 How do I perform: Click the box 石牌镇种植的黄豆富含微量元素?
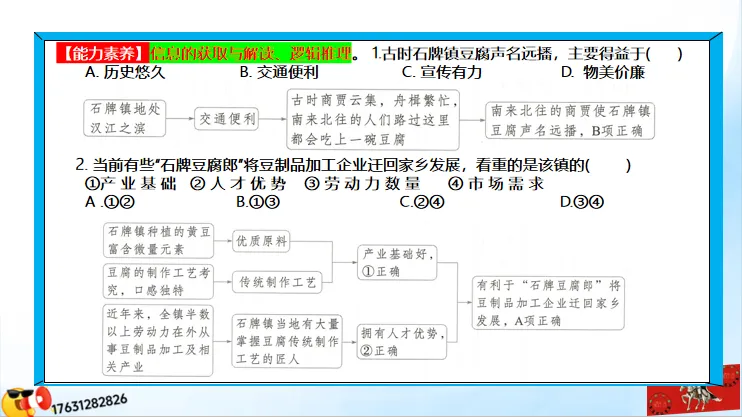point(159,240)
